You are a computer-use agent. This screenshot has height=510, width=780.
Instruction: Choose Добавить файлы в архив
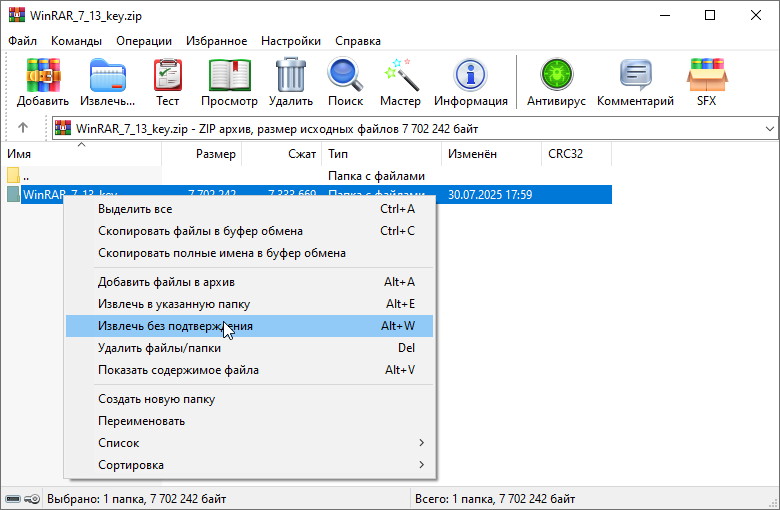(x=250, y=282)
